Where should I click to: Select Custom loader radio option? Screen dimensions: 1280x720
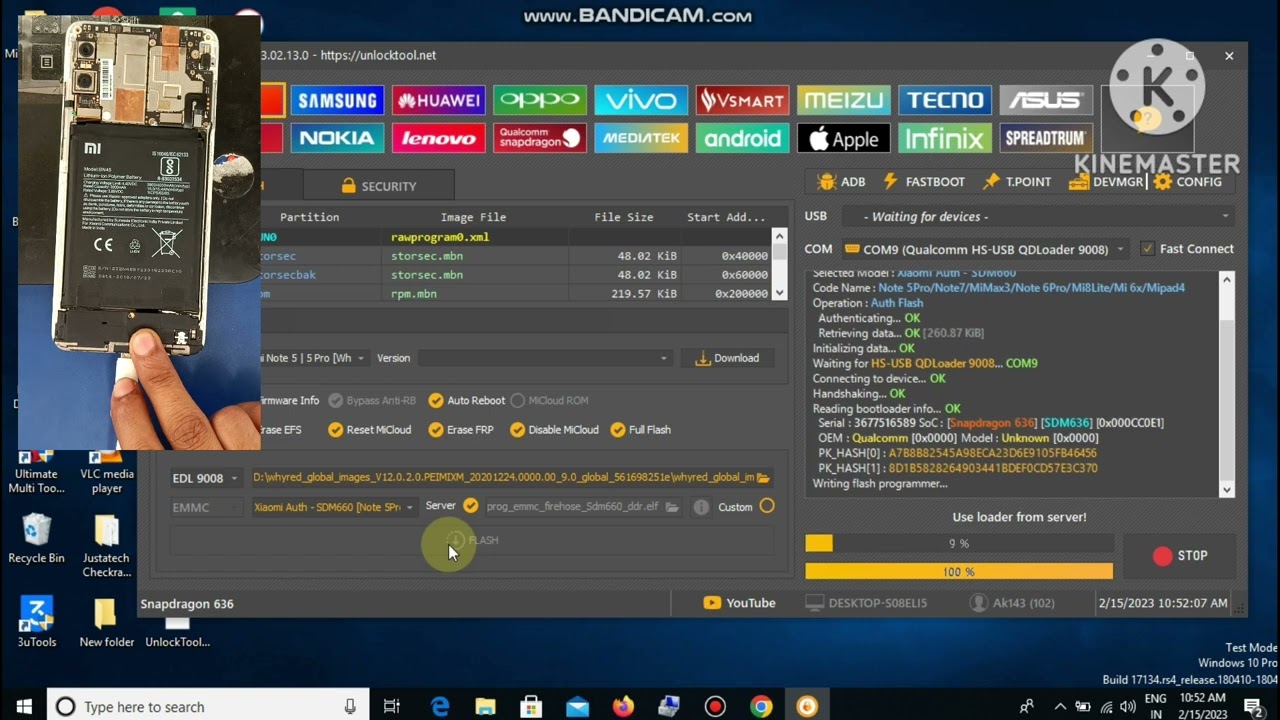pos(767,506)
